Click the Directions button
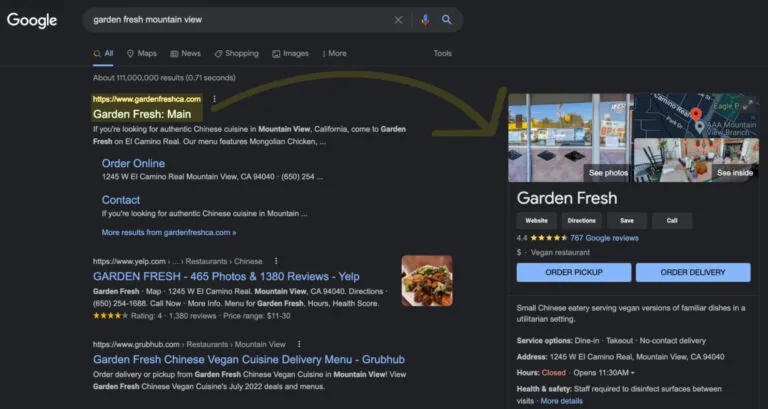768x409 pixels. click(581, 221)
